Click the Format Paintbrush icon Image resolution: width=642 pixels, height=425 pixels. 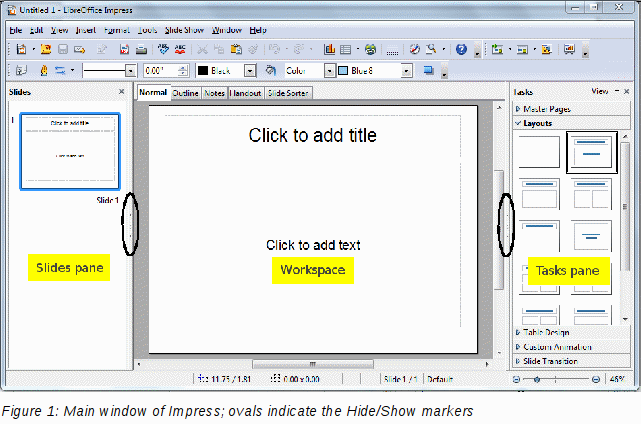pyautogui.click(x=253, y=50)
